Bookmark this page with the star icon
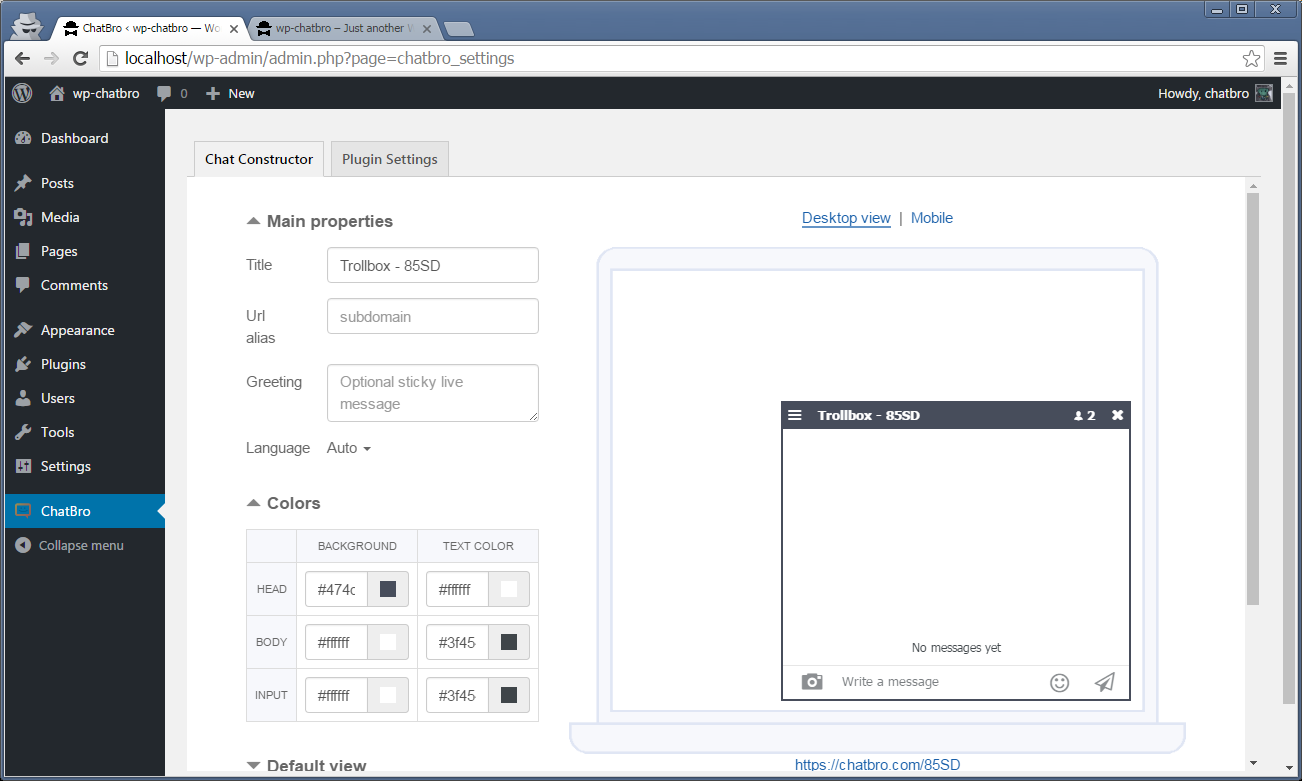The width and height of the screenshot is (1302, 781). tap(1251, 58)
